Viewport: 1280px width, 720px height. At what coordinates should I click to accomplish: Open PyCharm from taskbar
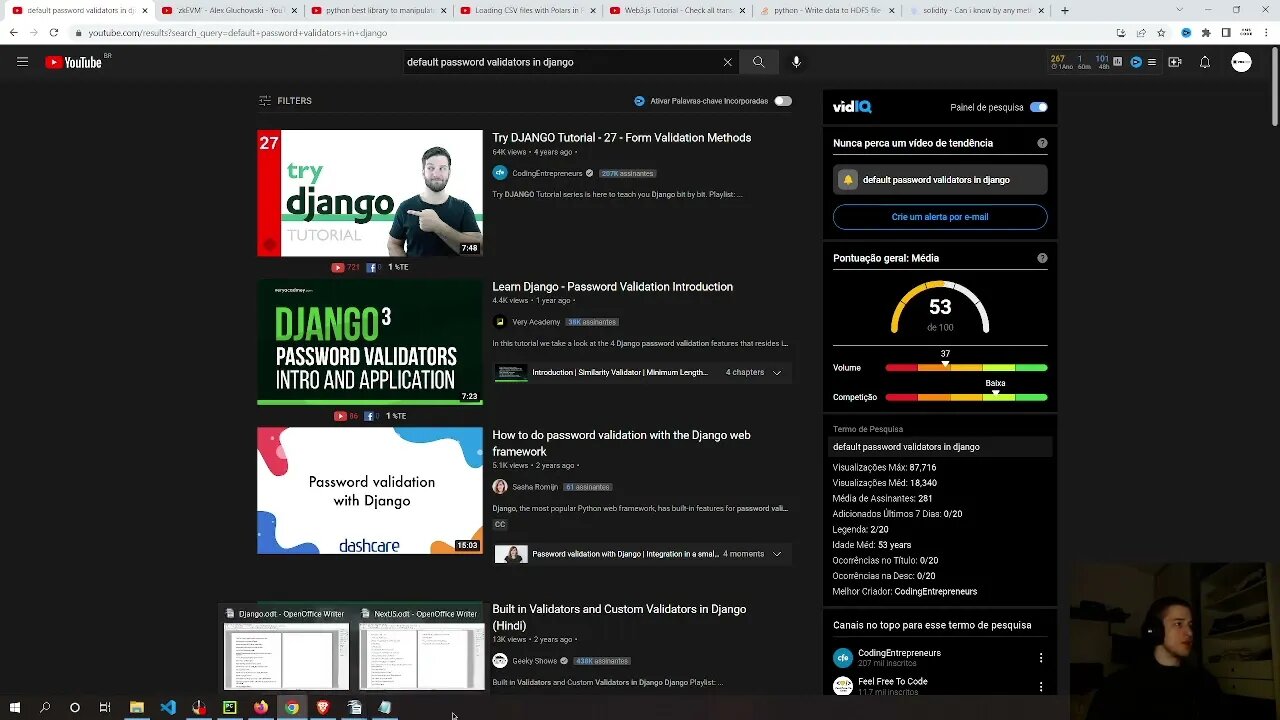[x=230, y=707]
